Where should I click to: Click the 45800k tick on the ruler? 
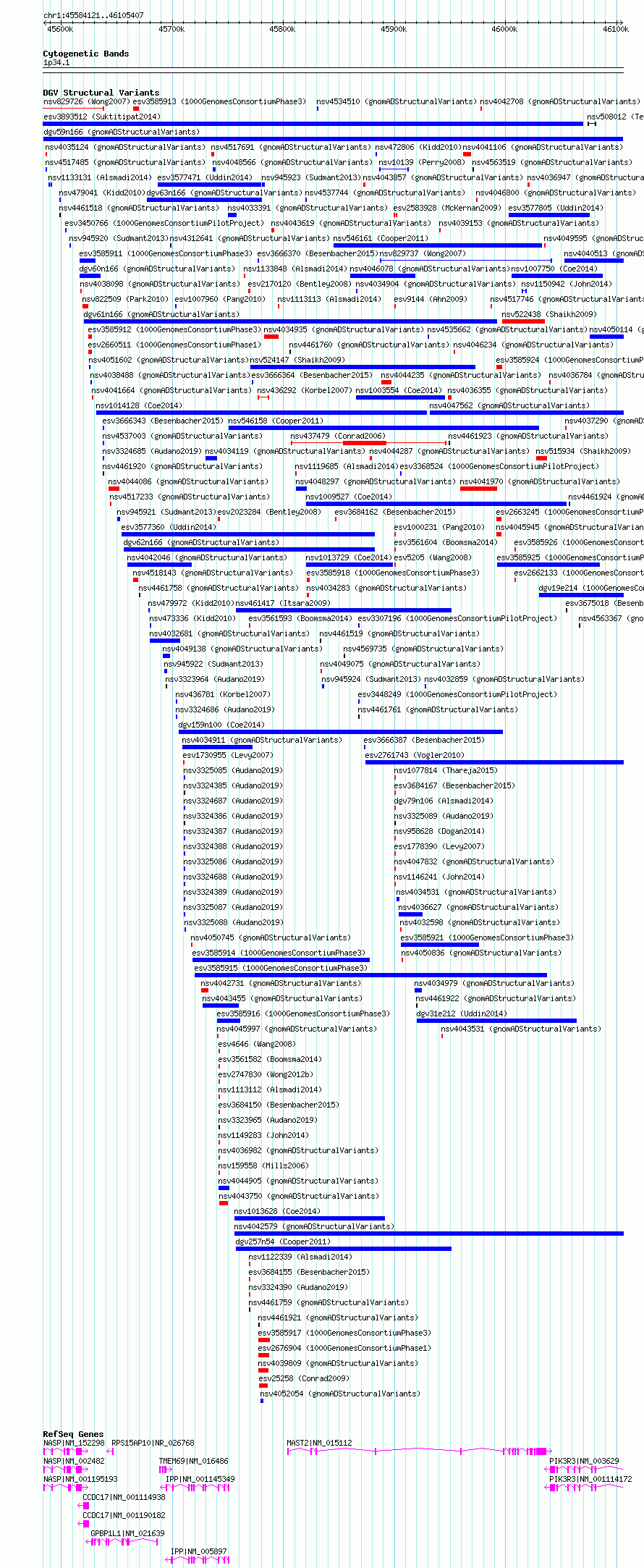(282, 29)
